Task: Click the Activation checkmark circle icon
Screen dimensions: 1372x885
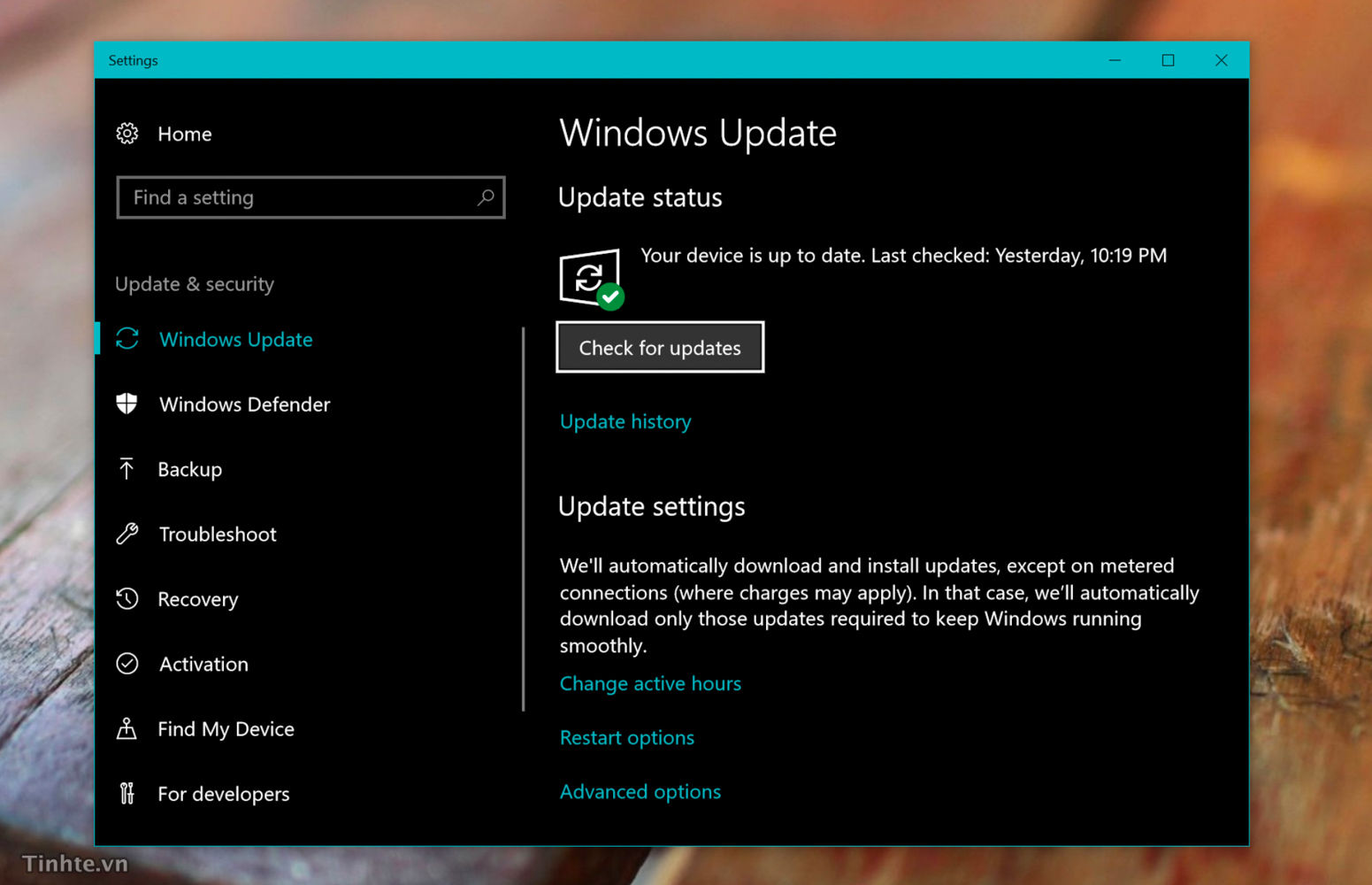Action: click(x=127, y=664)
